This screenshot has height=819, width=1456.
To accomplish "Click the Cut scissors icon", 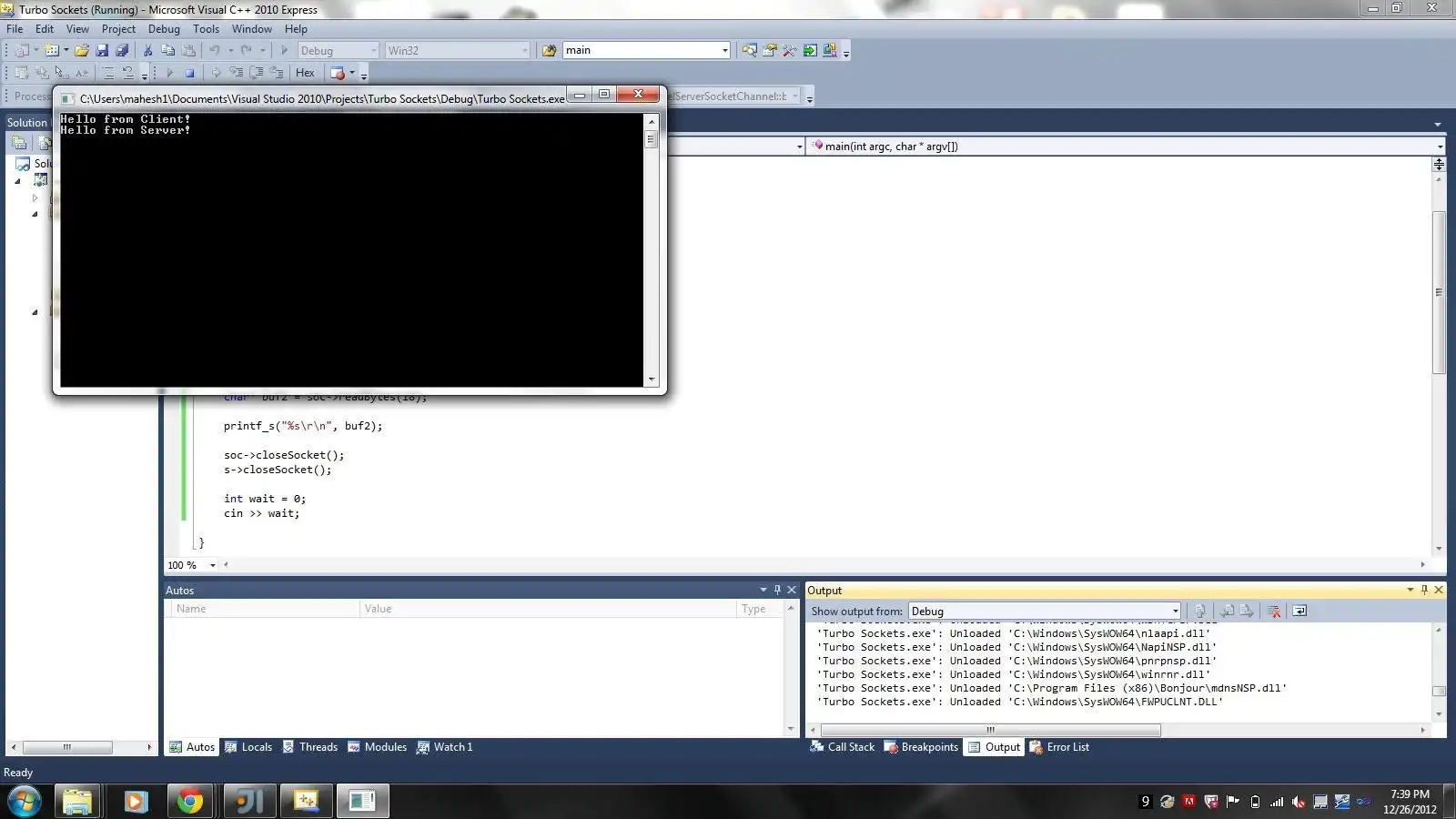I will click(x=148, y=51).
